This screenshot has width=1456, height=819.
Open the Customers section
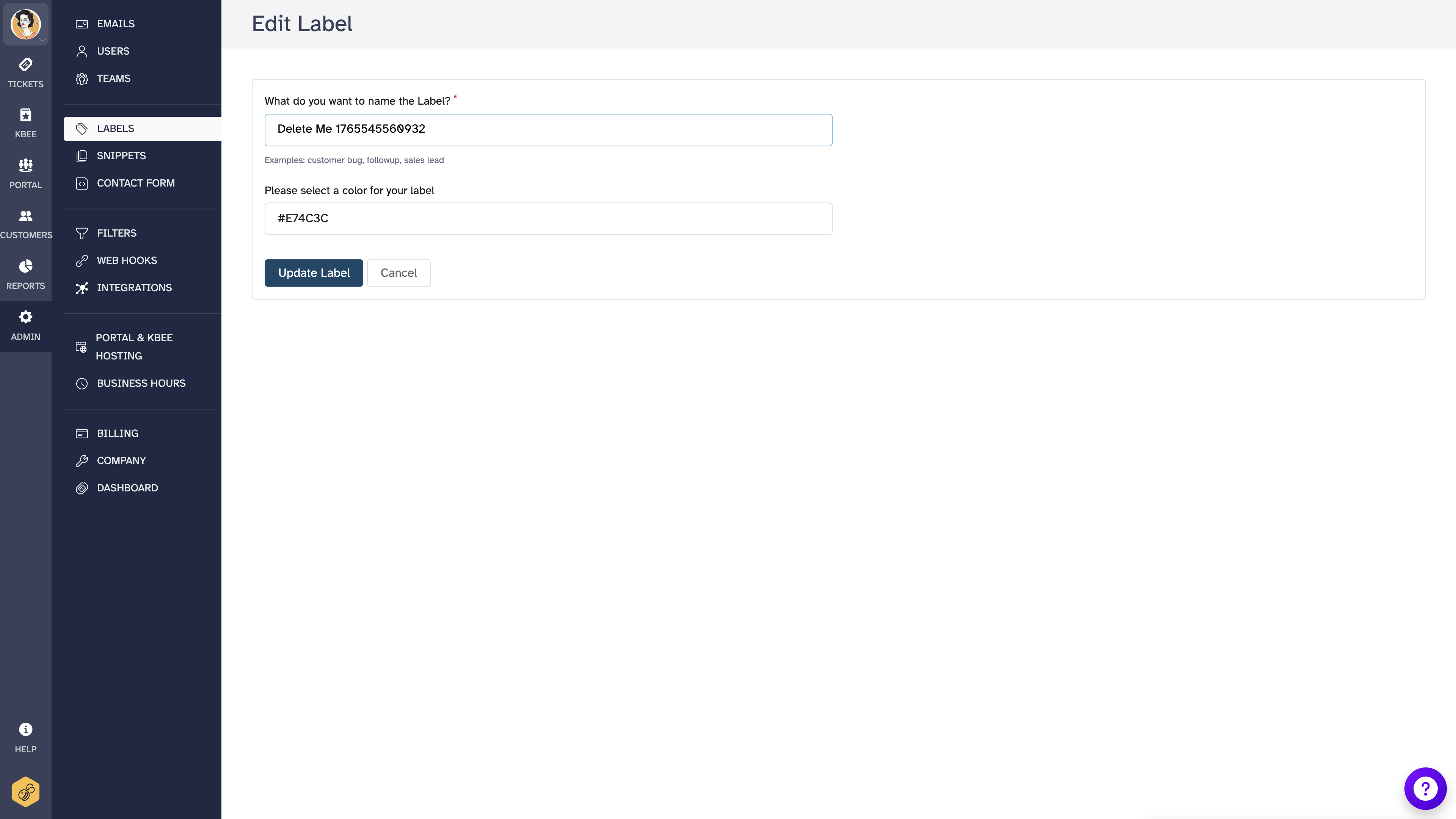[x=25, y=223]
